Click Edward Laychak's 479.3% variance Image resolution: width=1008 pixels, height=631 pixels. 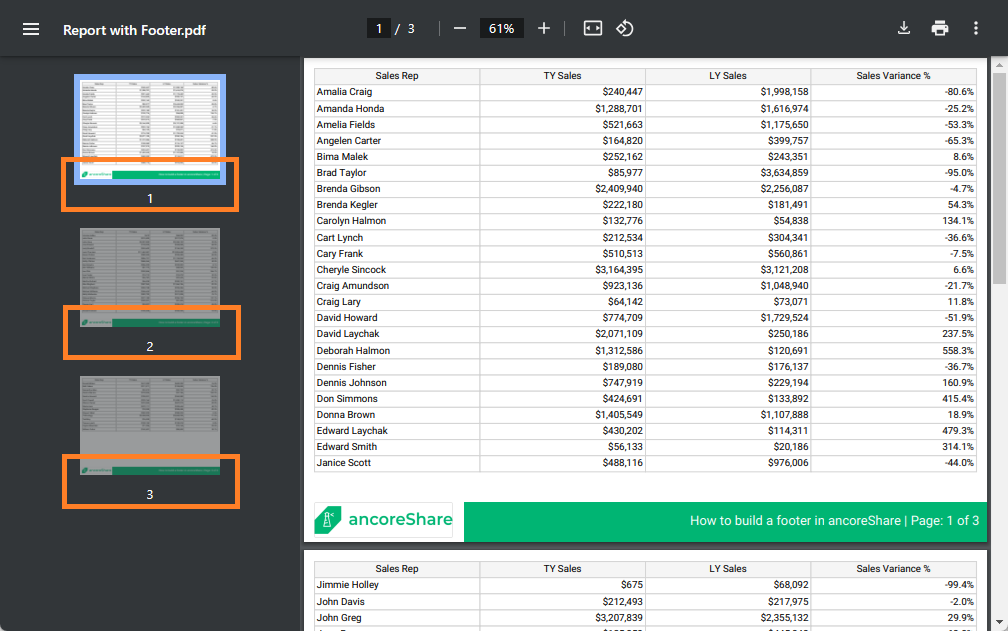[958, 431]
